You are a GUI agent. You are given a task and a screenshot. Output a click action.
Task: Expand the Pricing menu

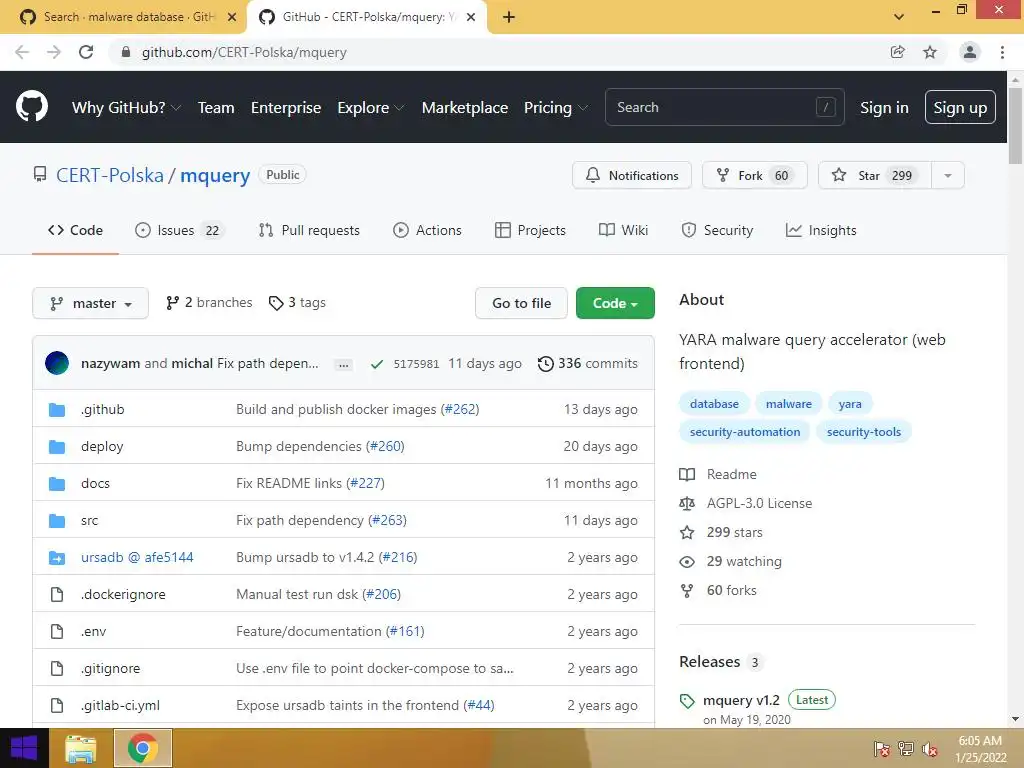point(556,108)
